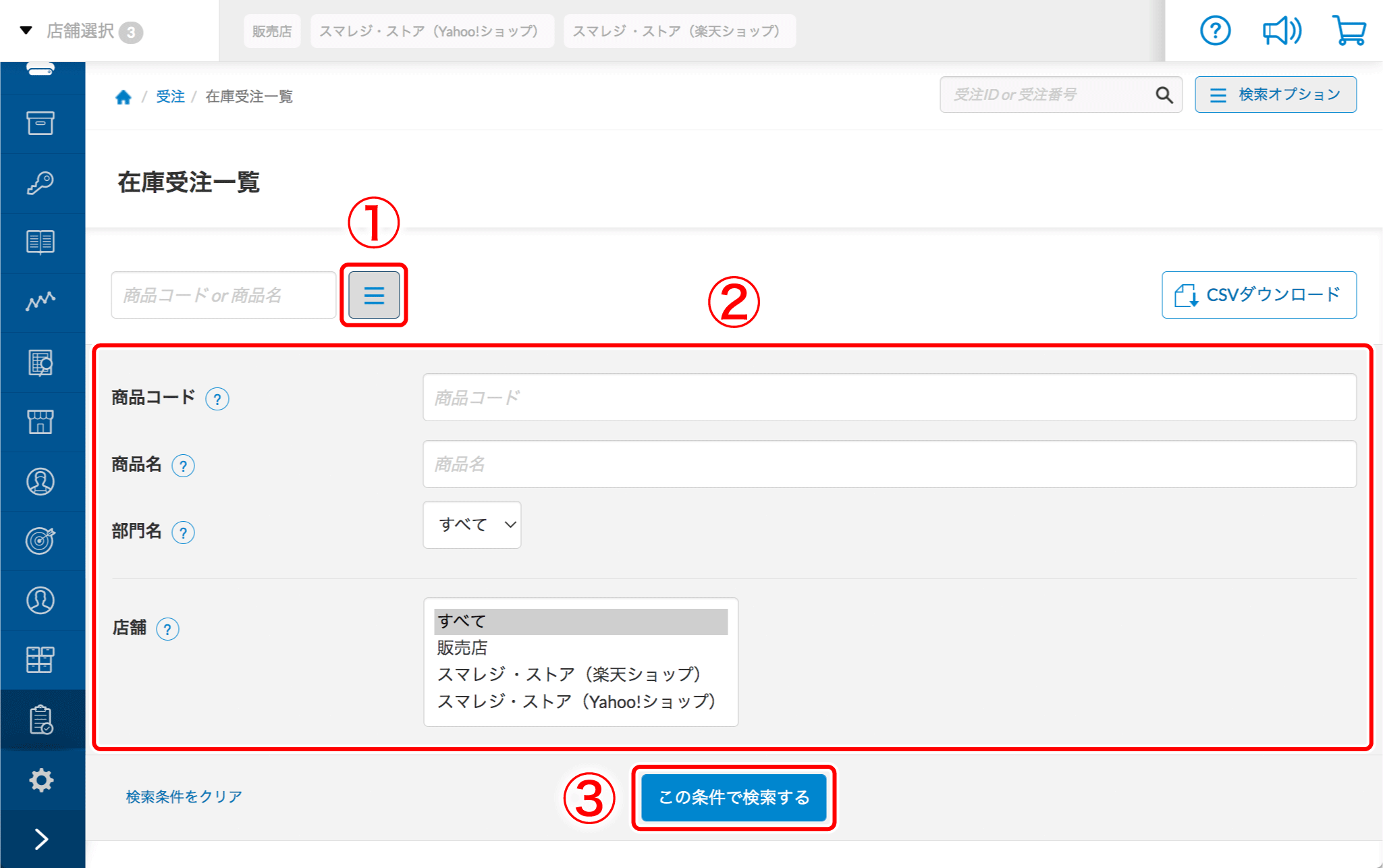Open the 検索オプション menu button
This screenshot has height=868, width=1383.
[x=1275, y=94]
